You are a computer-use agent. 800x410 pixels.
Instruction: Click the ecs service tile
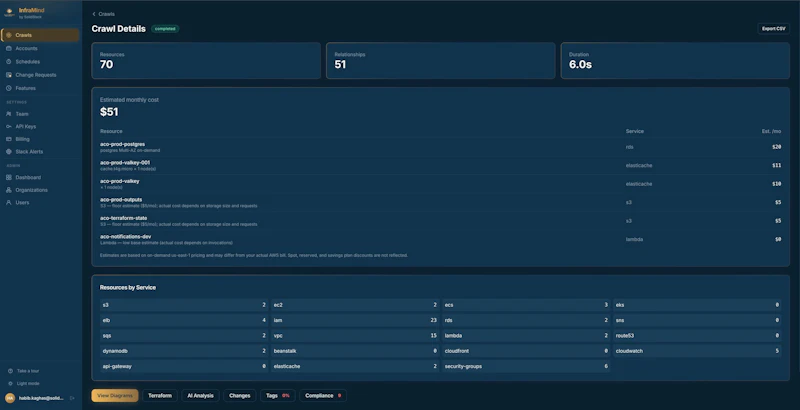526,305
